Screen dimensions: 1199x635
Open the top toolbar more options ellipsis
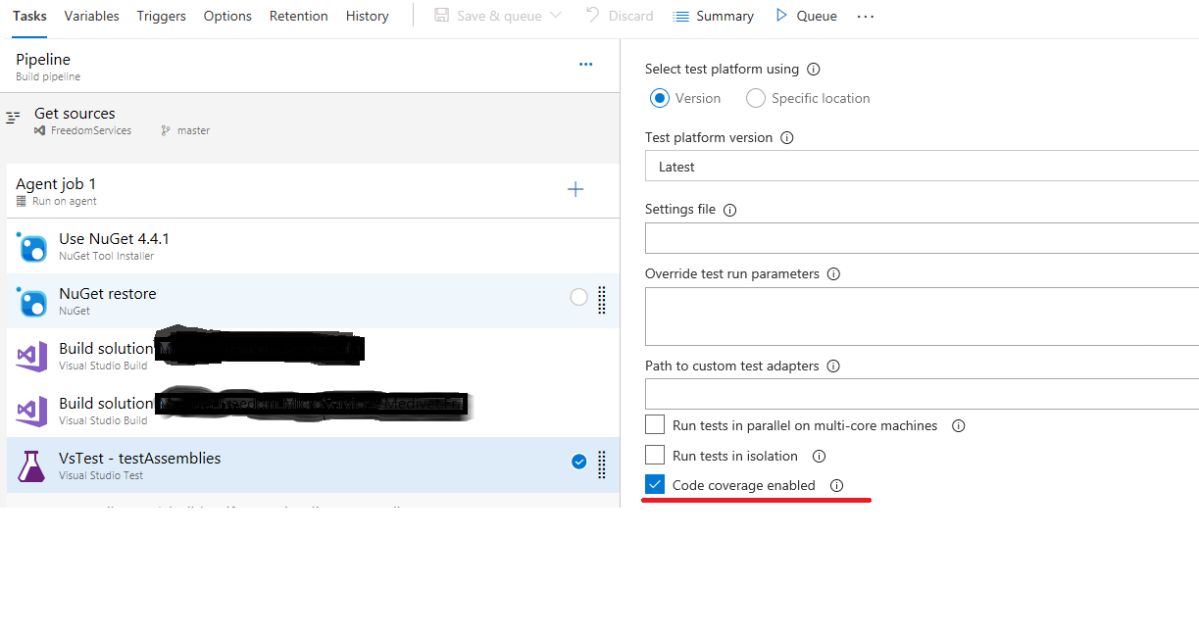tap(865, 16)
